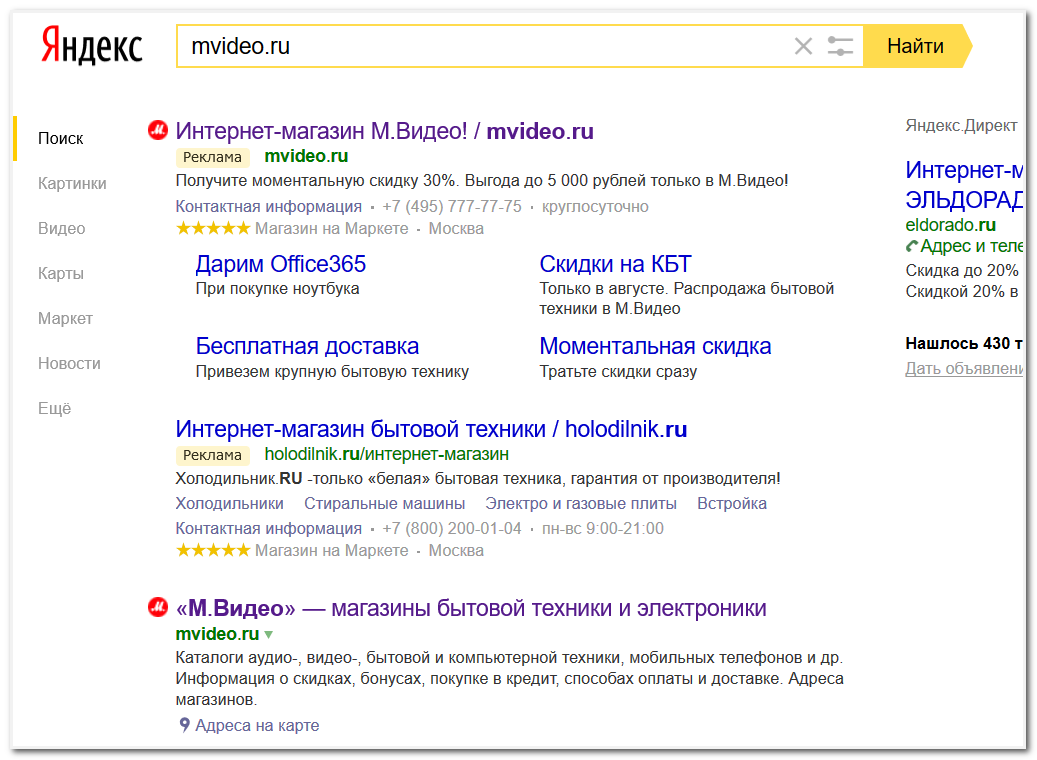Viewport: 1037px width, 760px height.
Task: Click Яндекс.Директ label
Action: click(x=961, y=125)
